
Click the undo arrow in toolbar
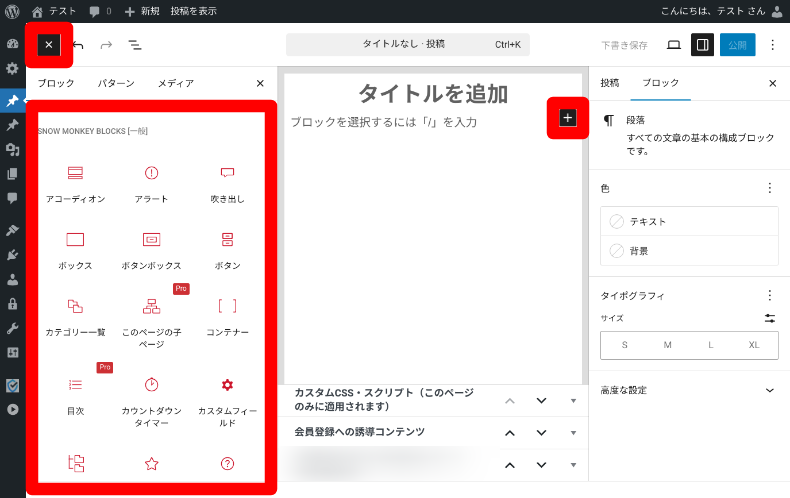[x=78, y=45]
